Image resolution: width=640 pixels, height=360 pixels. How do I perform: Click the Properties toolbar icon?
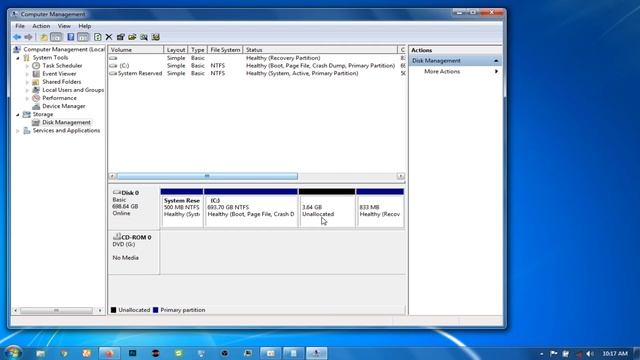tap(120, 37)
